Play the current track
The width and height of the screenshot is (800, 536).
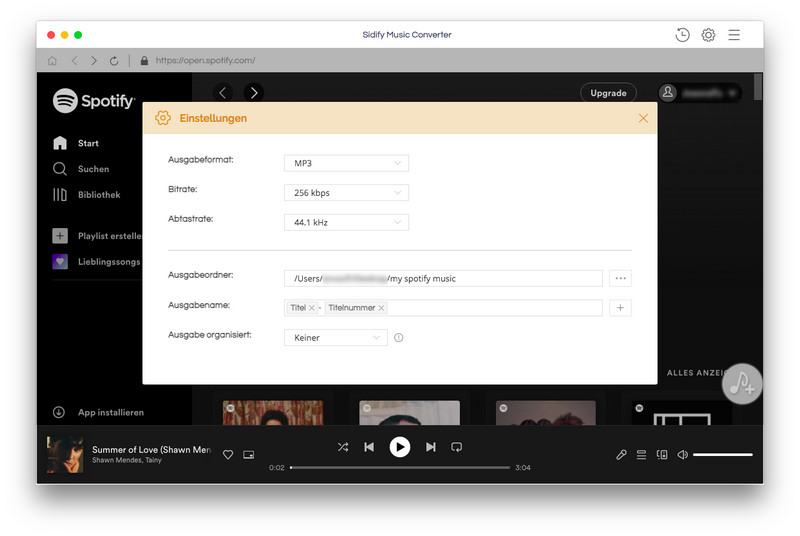coord(399,447)
